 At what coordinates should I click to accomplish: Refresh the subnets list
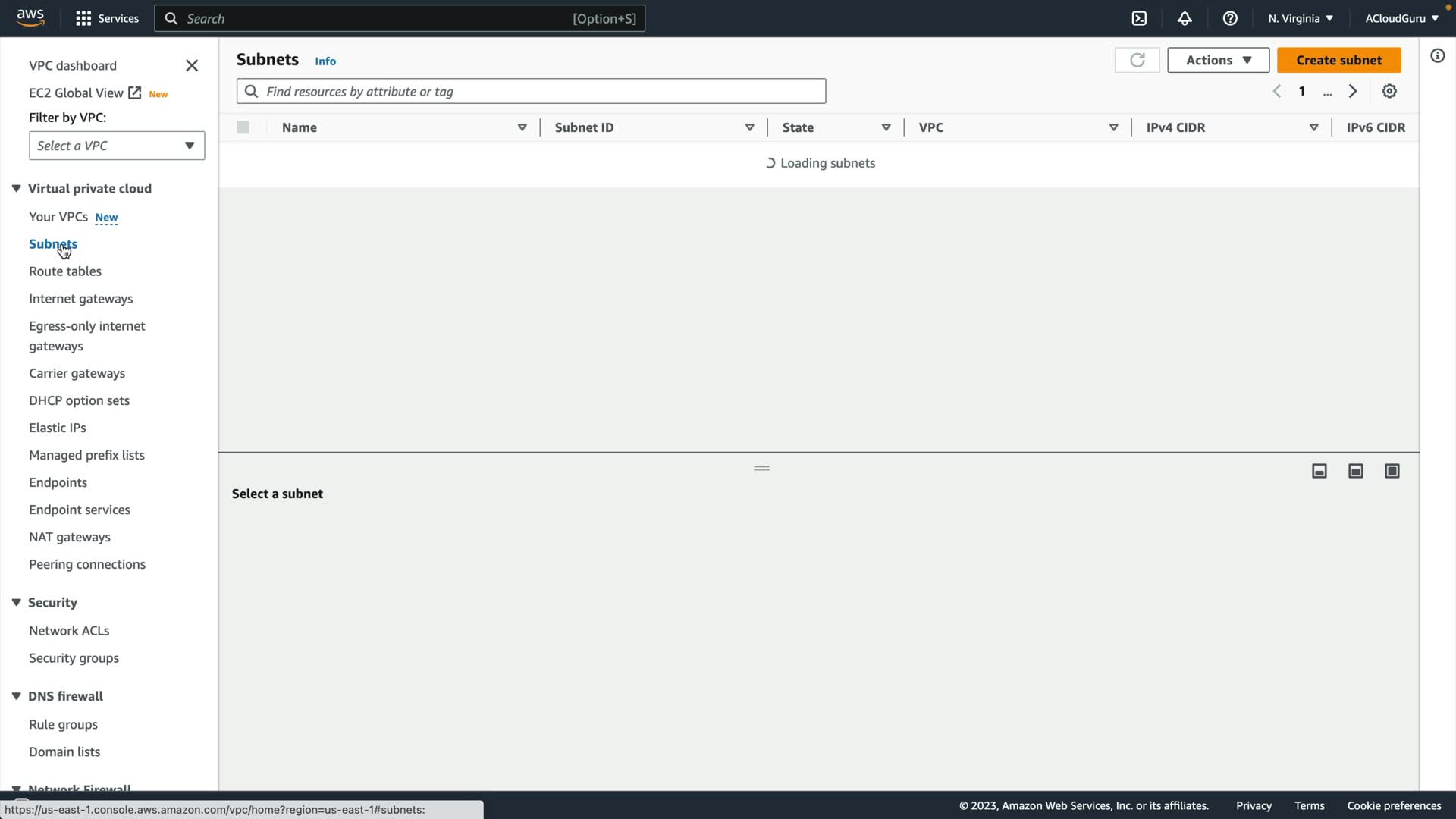1137,60
